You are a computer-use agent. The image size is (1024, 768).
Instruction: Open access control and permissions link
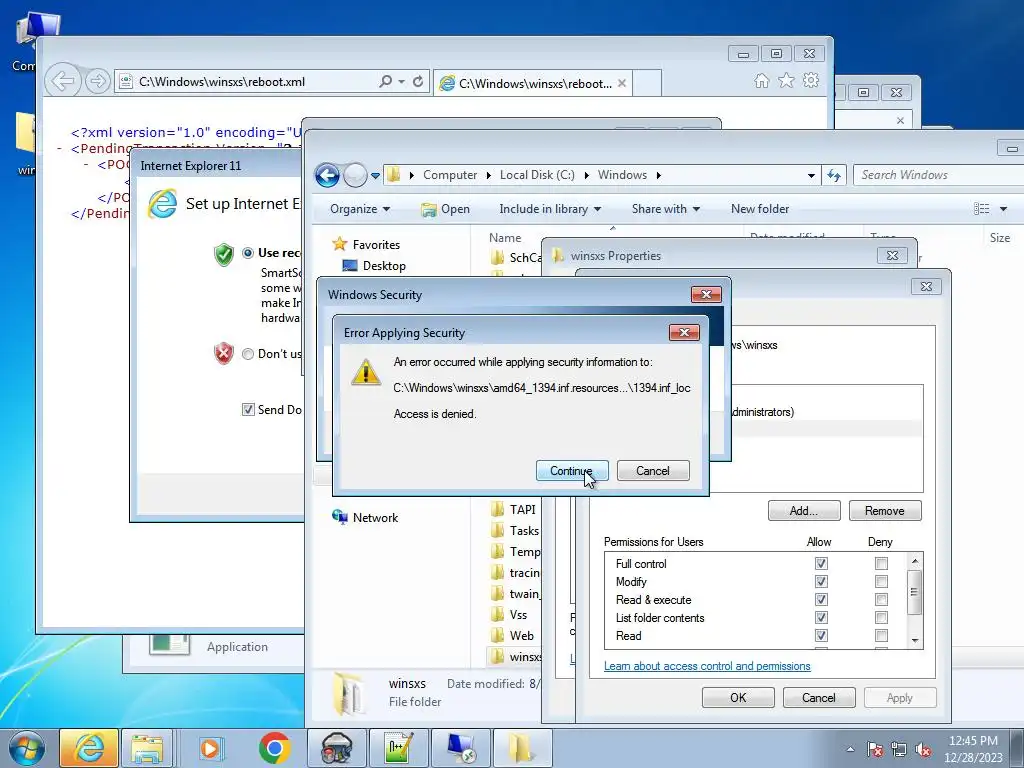(x=707, y=666)
